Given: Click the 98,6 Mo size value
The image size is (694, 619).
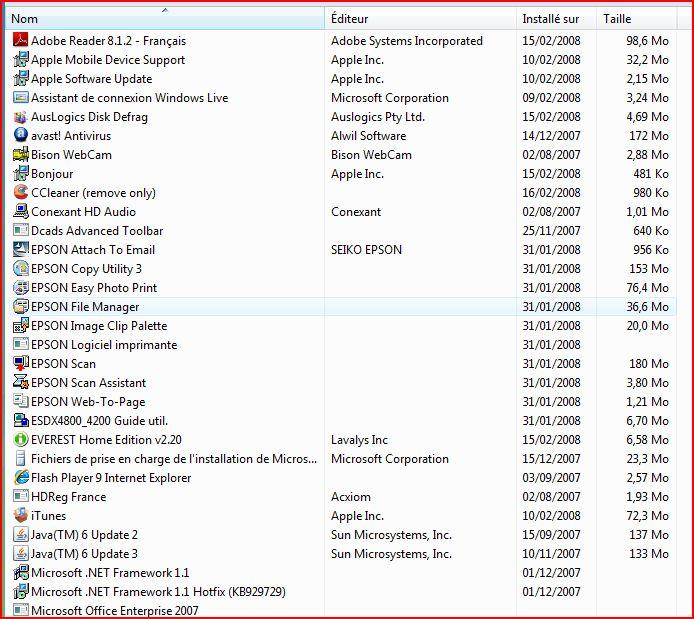Looking at the screenshot, I should [x=647, y=41].
